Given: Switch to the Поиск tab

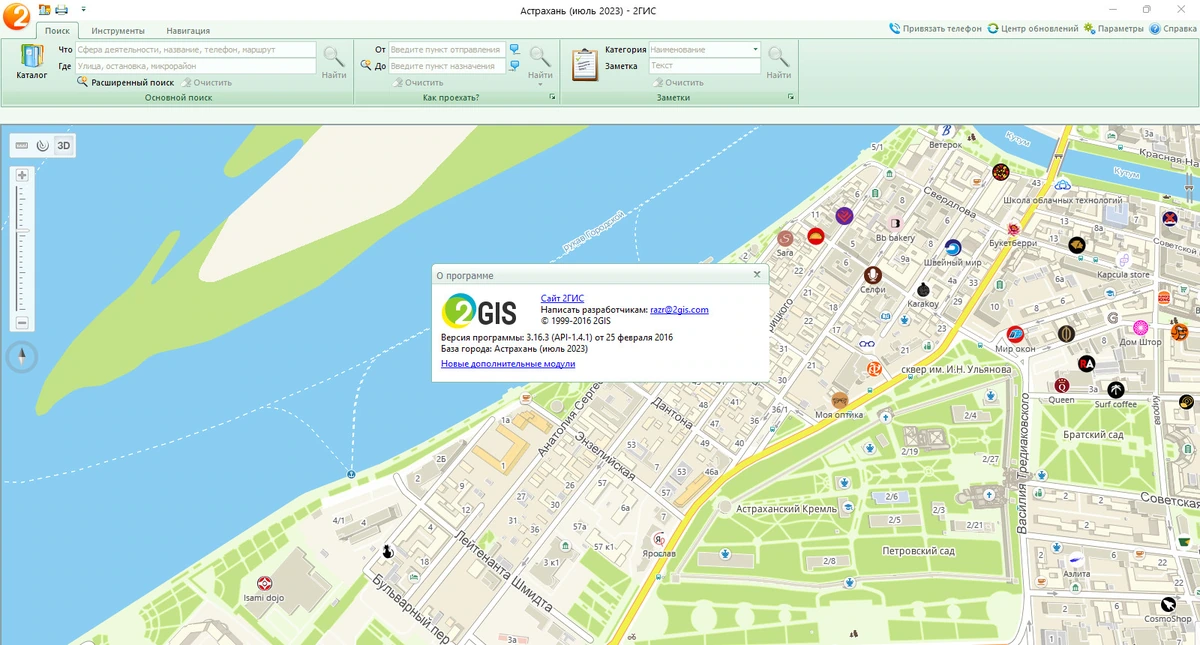Looking at the screenshot, I should tap(57, 31).
